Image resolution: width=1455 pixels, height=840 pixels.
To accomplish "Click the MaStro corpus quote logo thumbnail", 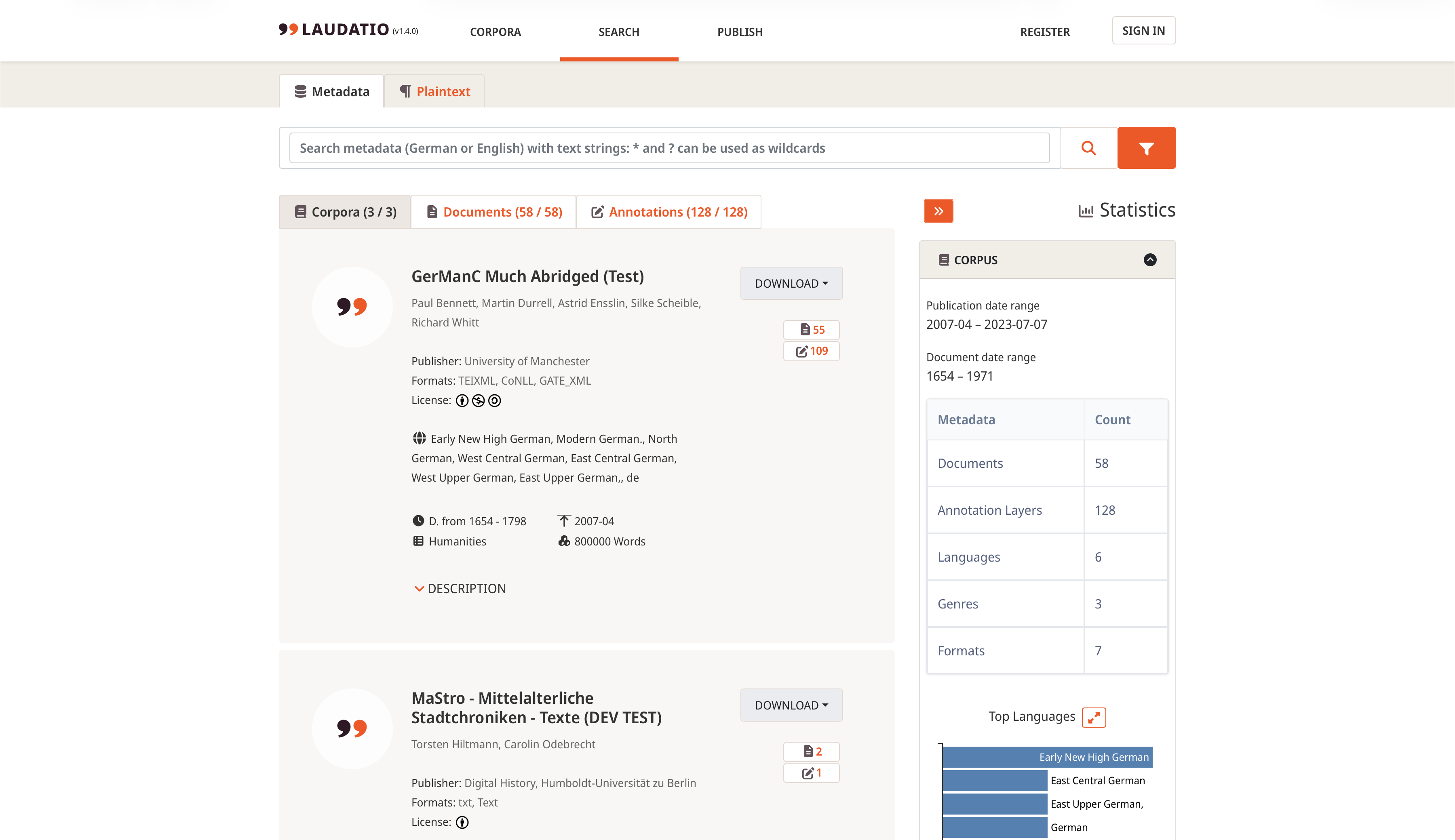I will [352, 728].
